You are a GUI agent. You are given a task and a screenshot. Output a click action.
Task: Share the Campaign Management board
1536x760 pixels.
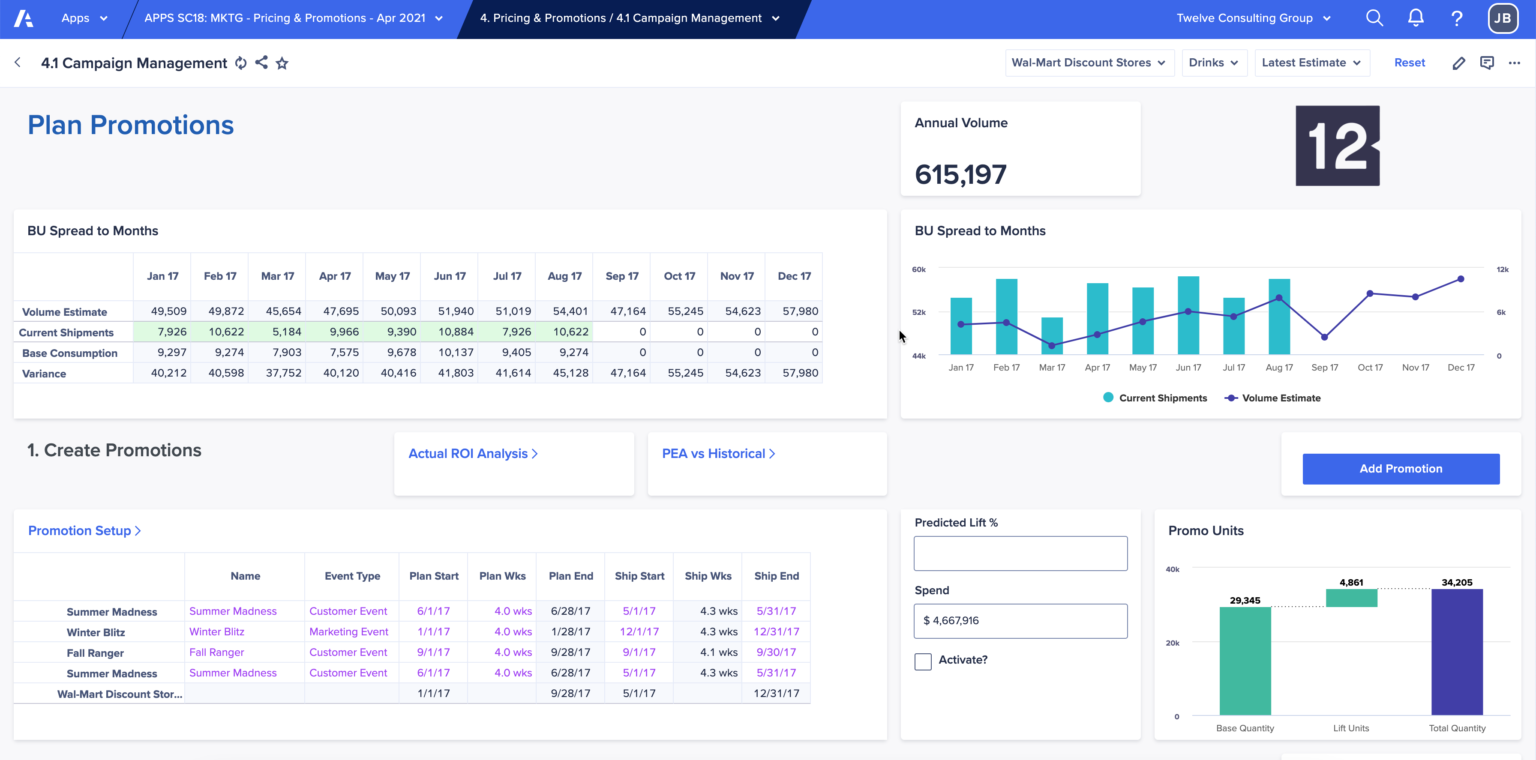click(x=261, y=62)
